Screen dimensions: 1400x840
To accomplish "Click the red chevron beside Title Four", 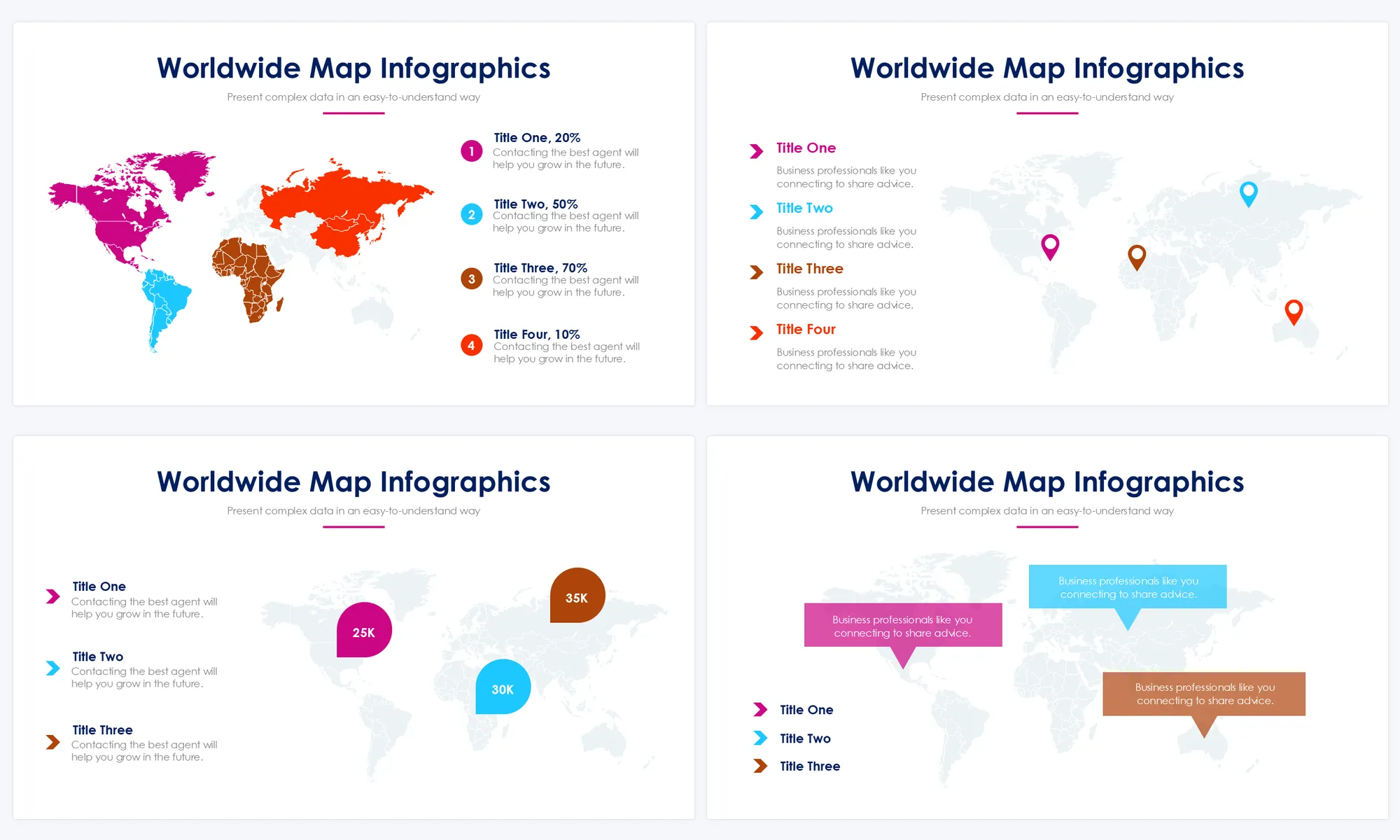I will click(756, 332).
